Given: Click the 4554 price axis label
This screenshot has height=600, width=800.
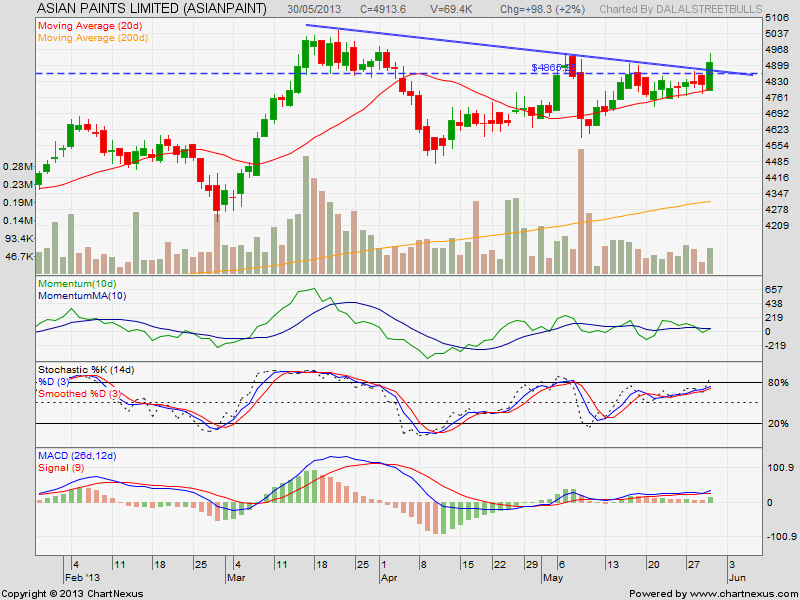Looking at the screenshot, I should (778, 145).
